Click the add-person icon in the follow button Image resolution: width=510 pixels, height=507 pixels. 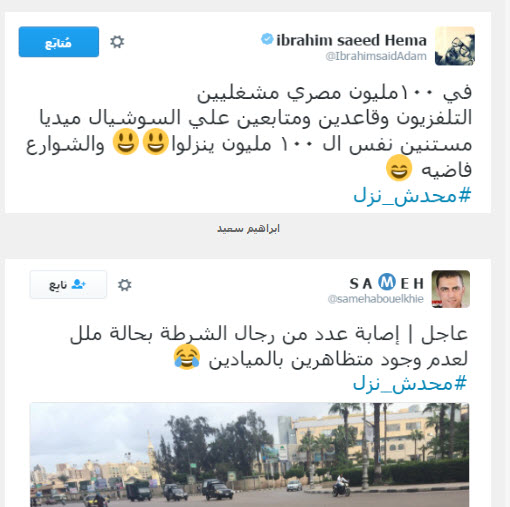point(79,284)
